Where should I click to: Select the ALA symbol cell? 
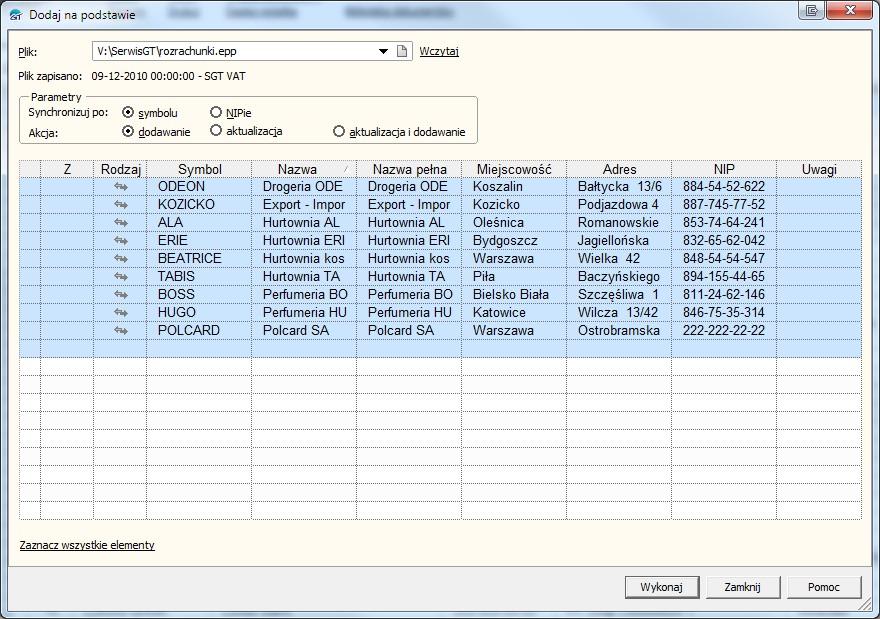point(199,222)
